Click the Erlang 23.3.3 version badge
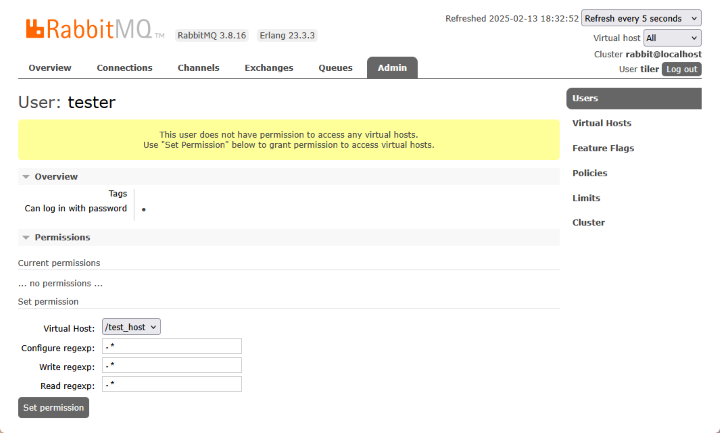720x433 pixels. [287, 35]
